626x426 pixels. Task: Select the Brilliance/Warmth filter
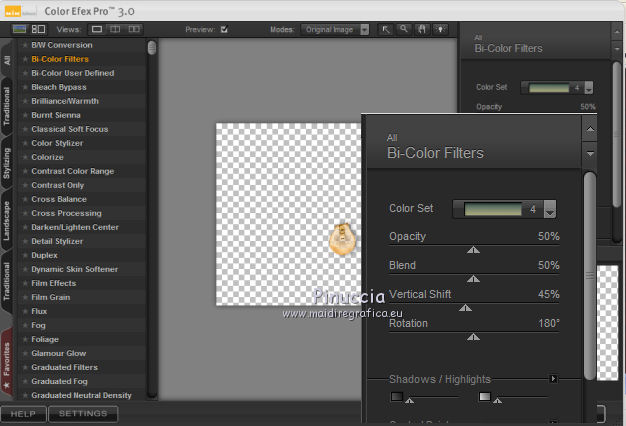(x=65, y=101)
